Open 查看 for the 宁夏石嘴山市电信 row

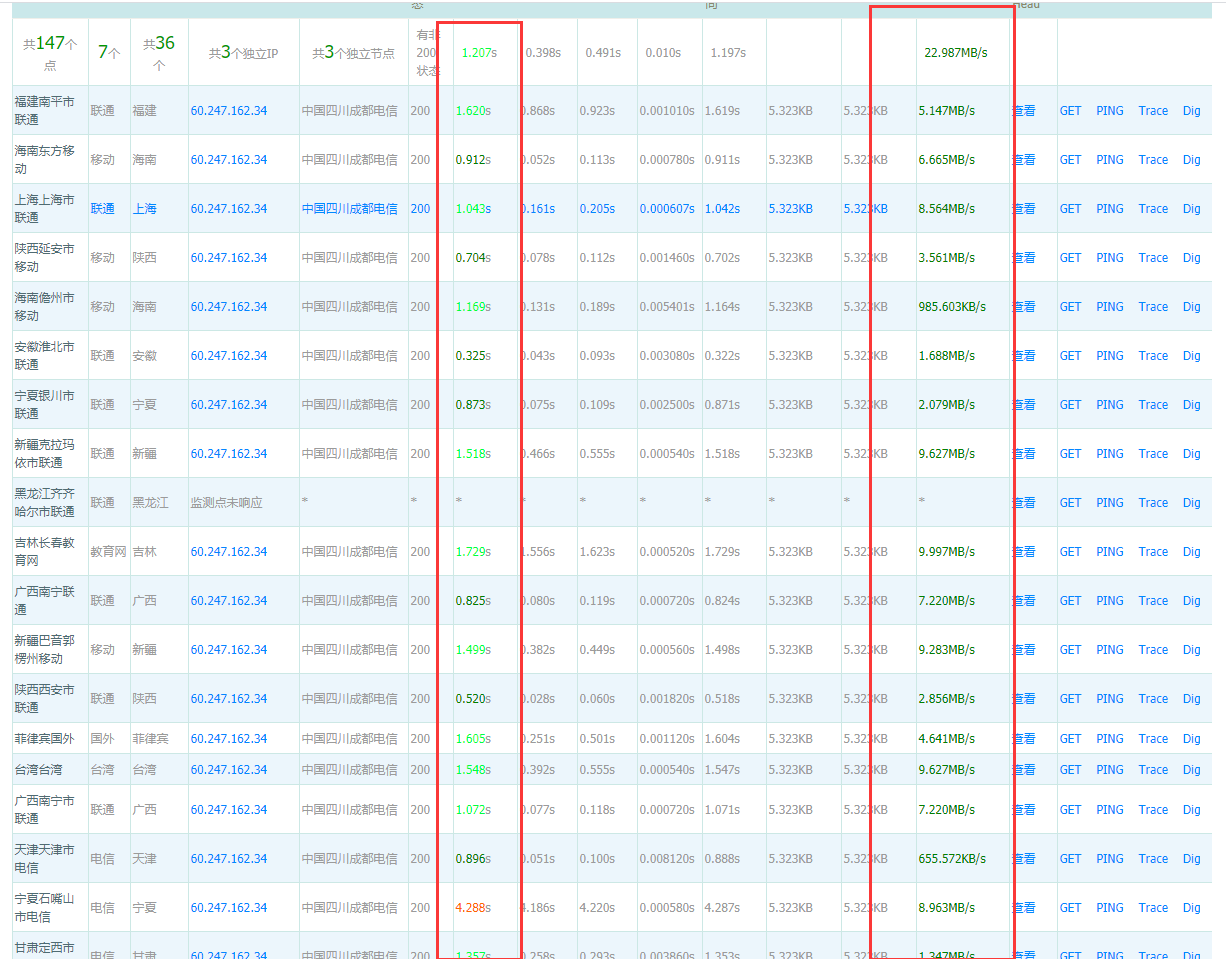1024,908
